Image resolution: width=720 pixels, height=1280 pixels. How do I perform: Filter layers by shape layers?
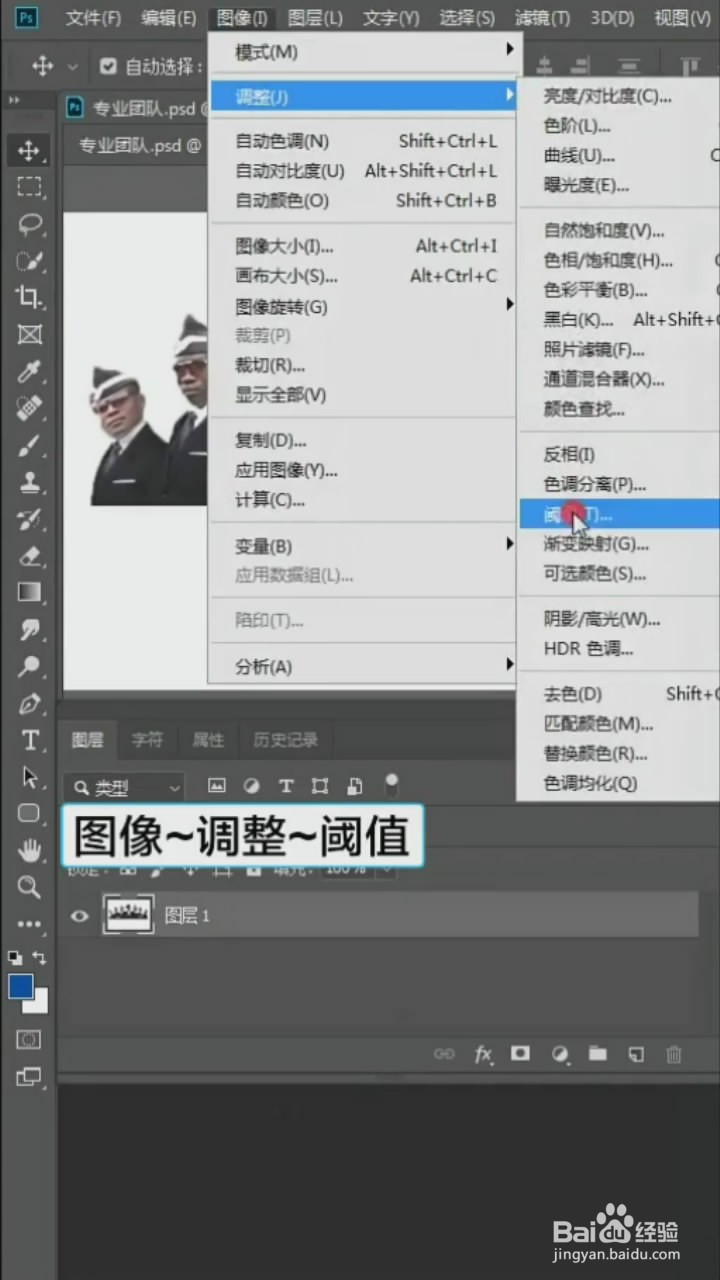point(320,786)
